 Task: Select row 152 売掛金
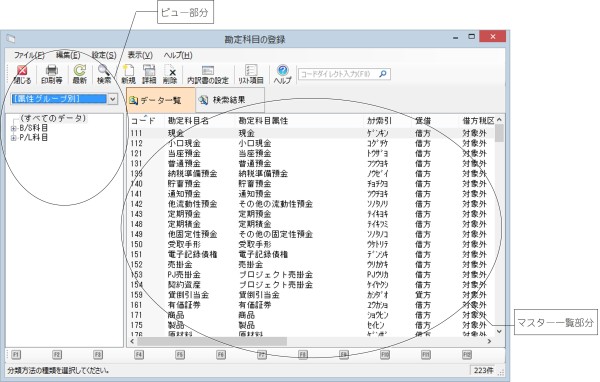coord(311,264)
